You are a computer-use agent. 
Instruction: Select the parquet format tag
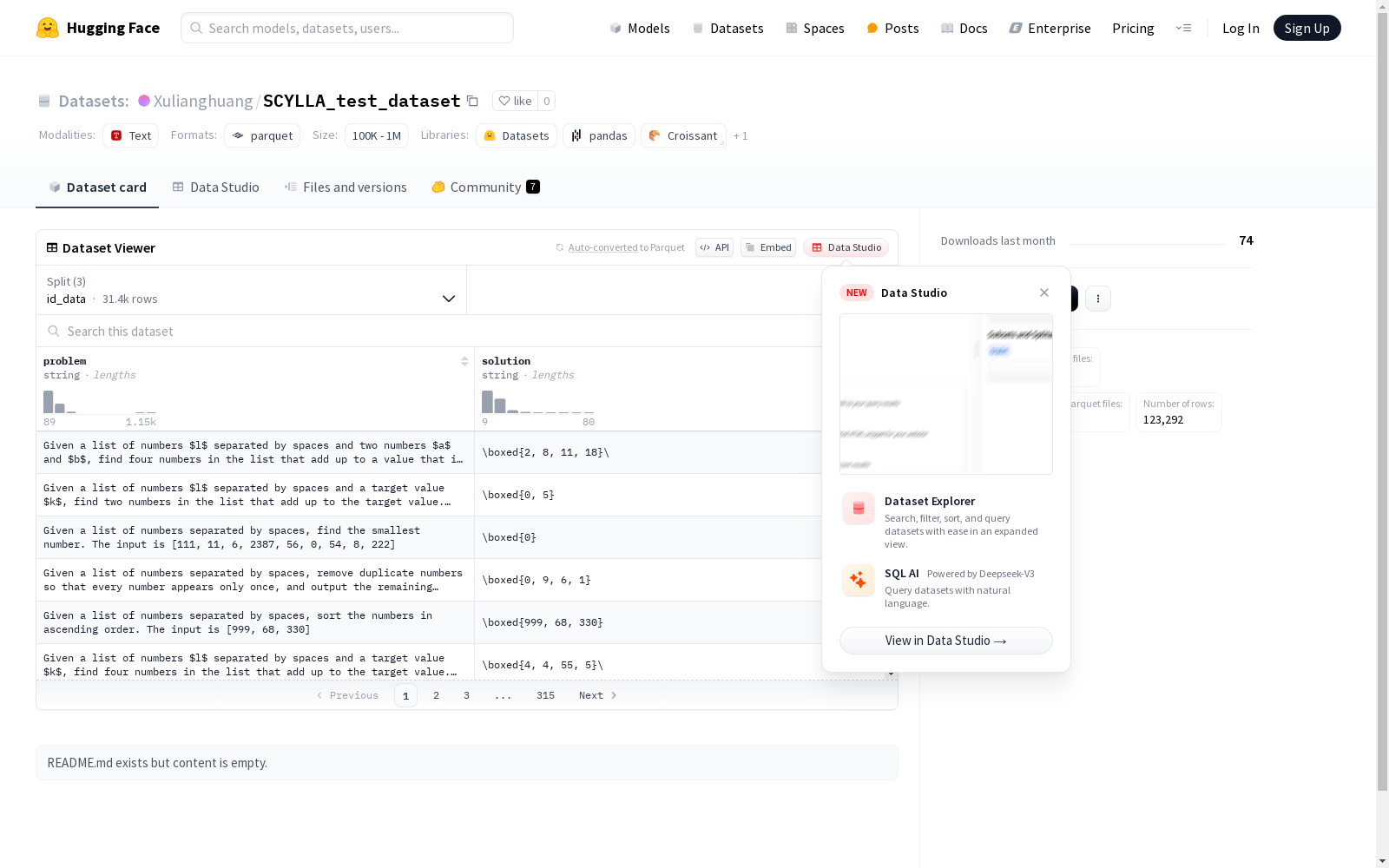(x=262, y=135)
